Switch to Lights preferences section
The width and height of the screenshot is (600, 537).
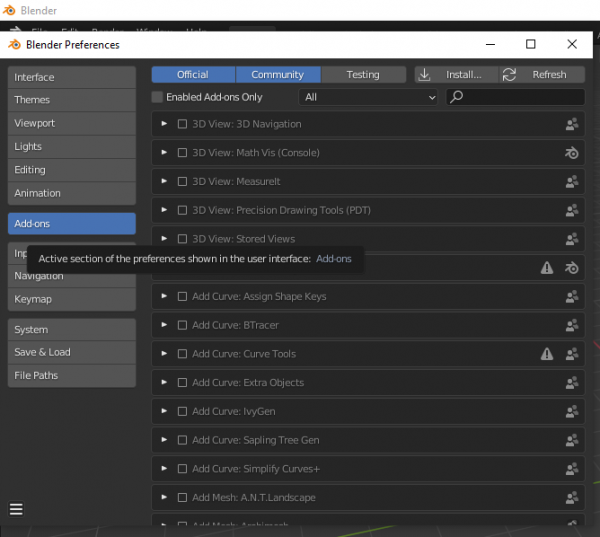[x=72, y=147]
